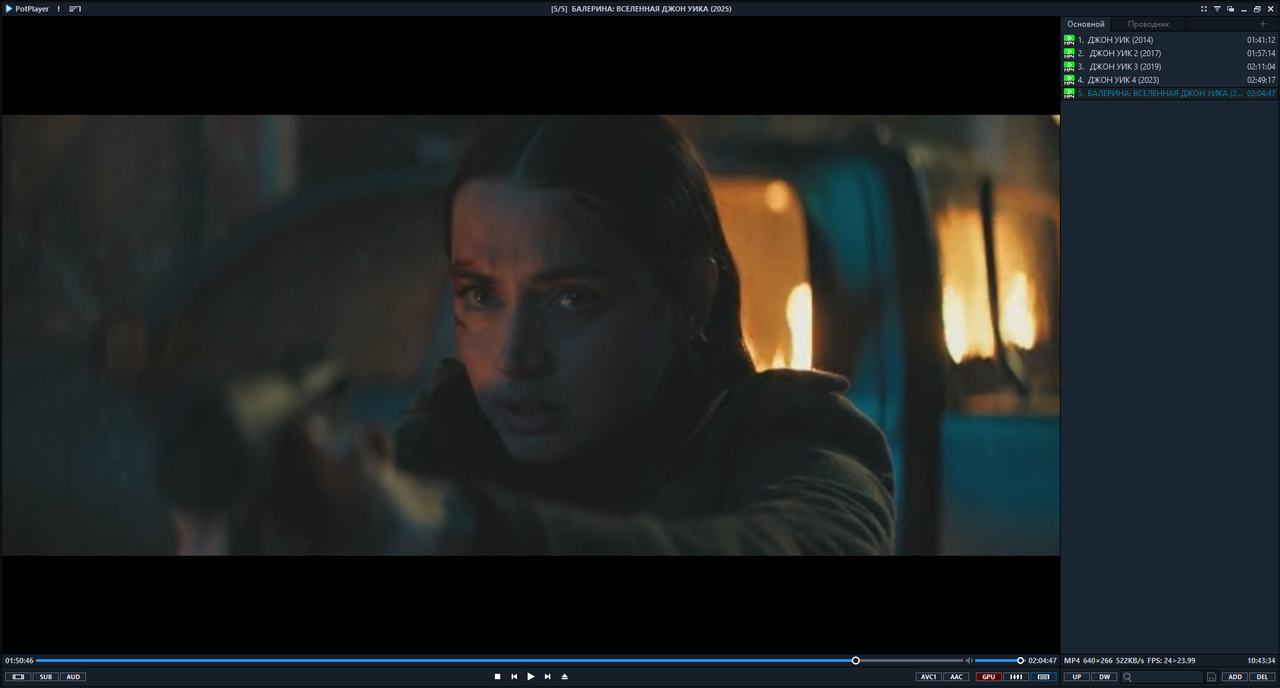Stop playback with the stop button
1280x688 pixels.
497,677
